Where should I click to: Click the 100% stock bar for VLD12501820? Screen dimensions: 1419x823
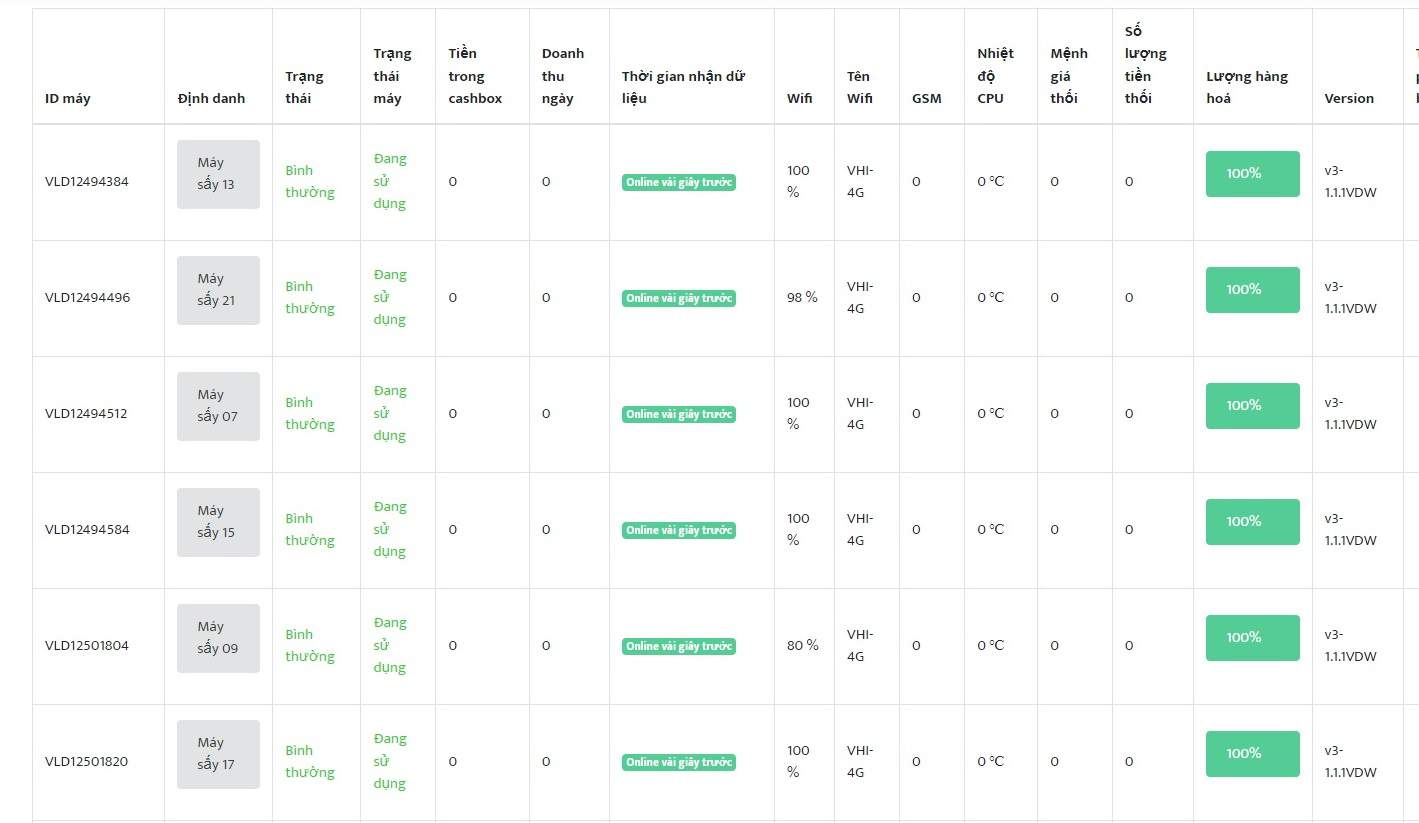1252,754
